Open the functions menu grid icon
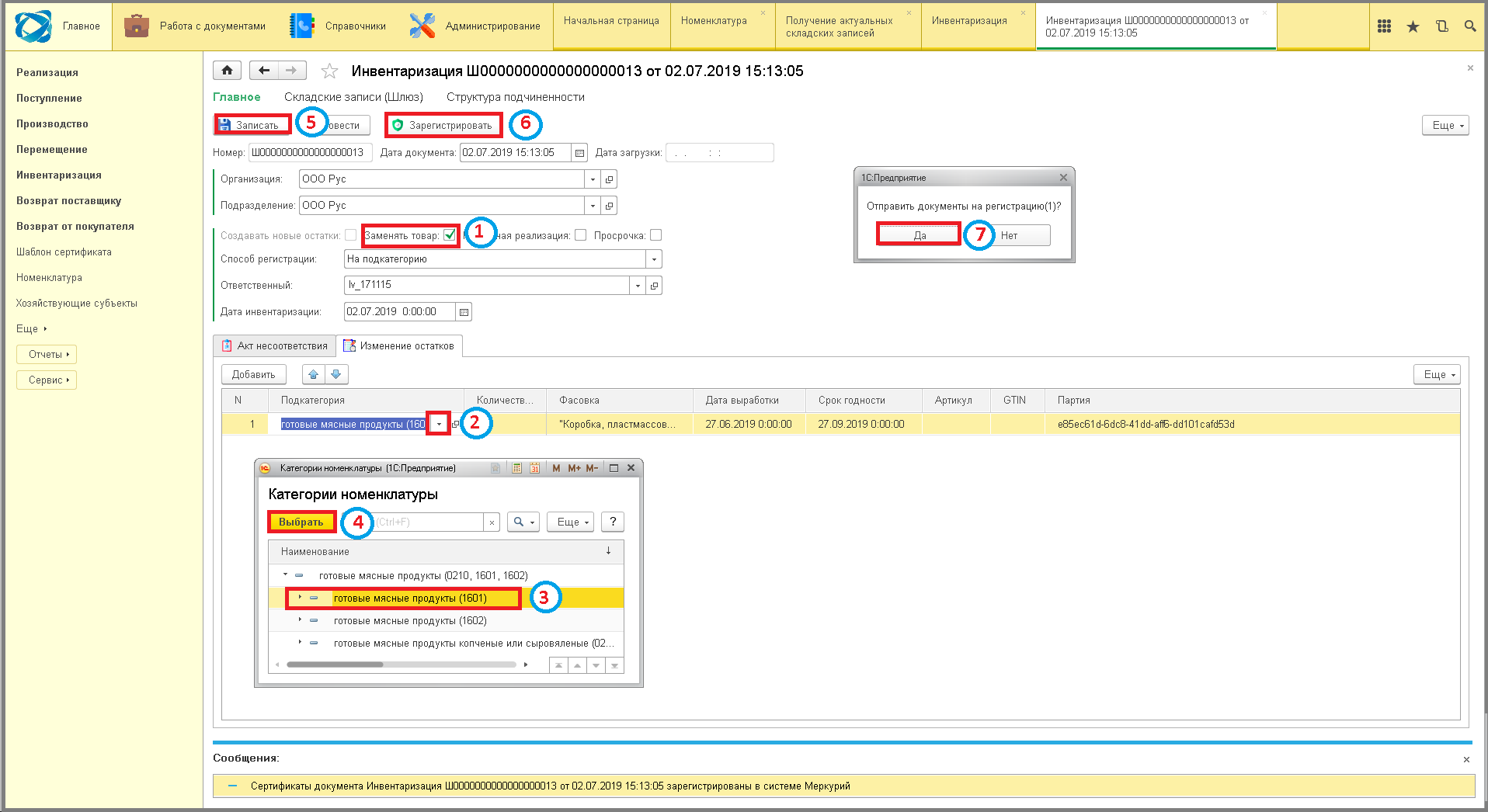Viewport: 1488px width, 812px height. (x=1384, y=26)
